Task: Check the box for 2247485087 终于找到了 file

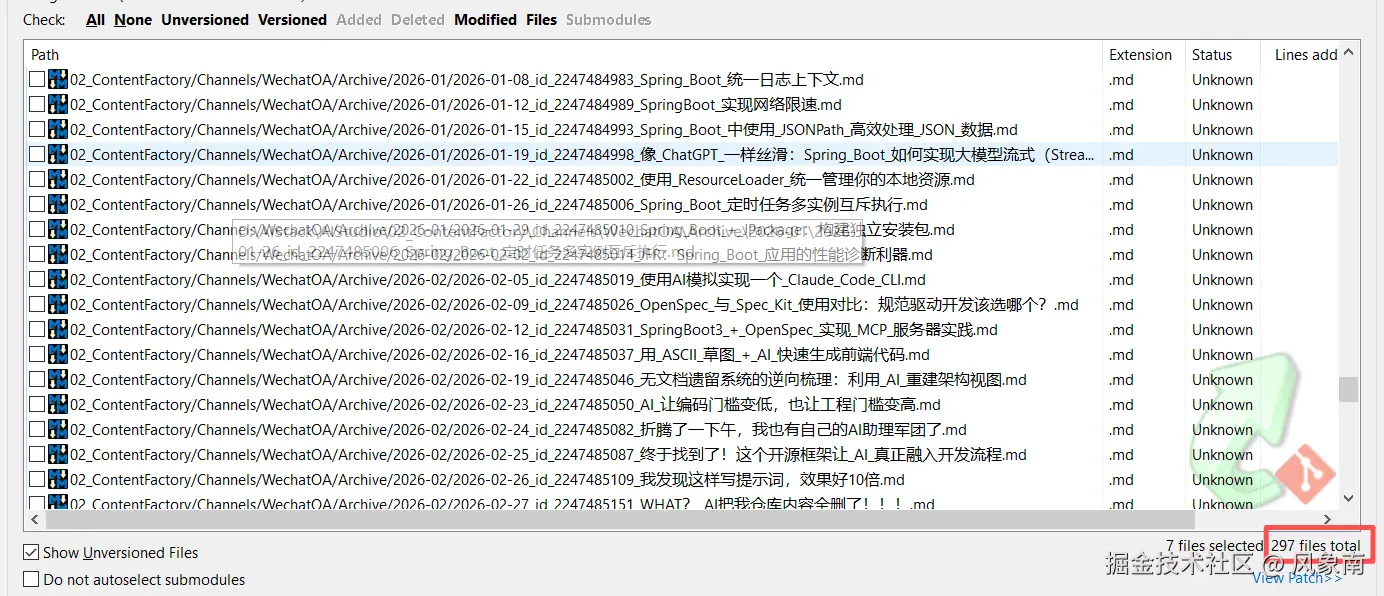Action: (x=37, y=455)
